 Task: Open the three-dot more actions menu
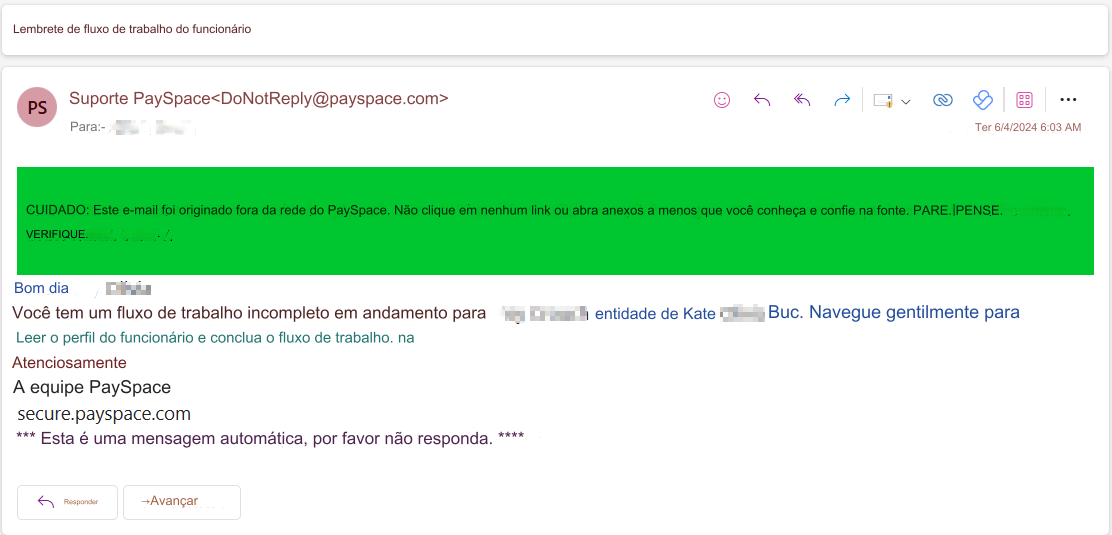[x=1068, y=100]
